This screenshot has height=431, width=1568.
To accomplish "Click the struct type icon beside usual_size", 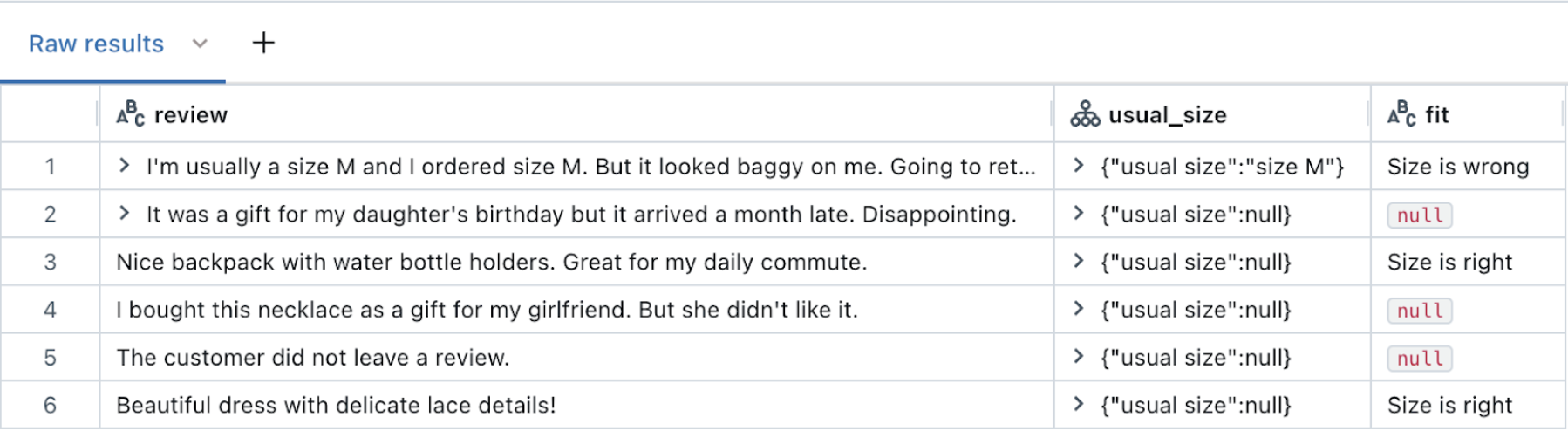I will pos(1085,114).
